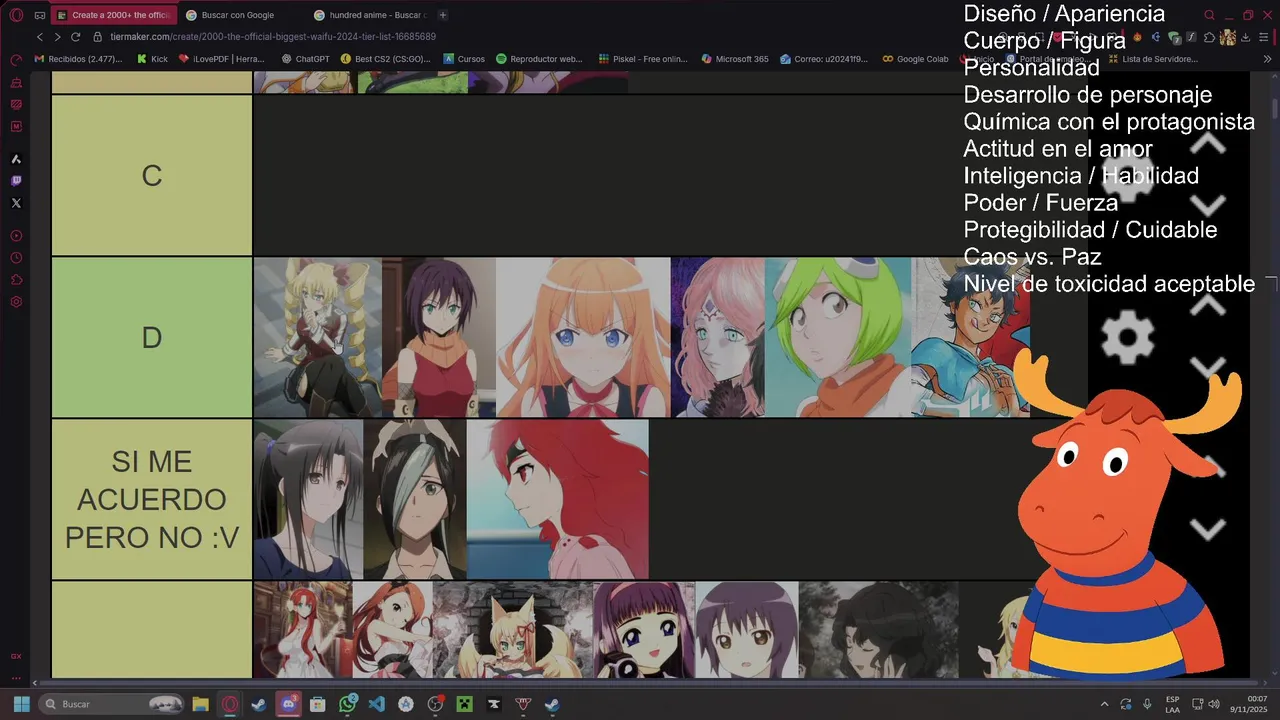Viewport: 1280px width, 720px height.
Task: Move tier D row up
Action: click(x=1208, y=306)
